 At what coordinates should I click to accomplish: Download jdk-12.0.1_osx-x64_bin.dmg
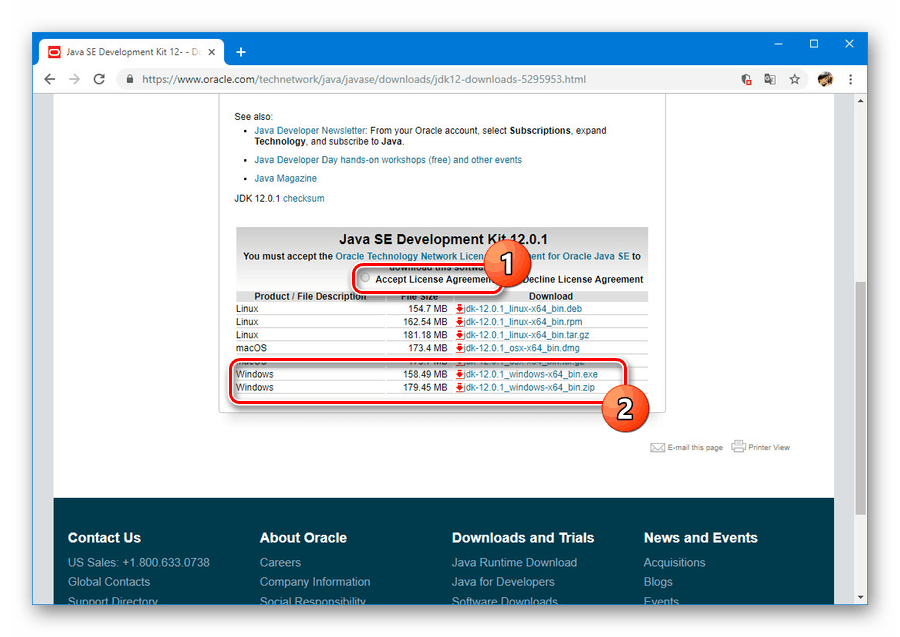[522, 348]
